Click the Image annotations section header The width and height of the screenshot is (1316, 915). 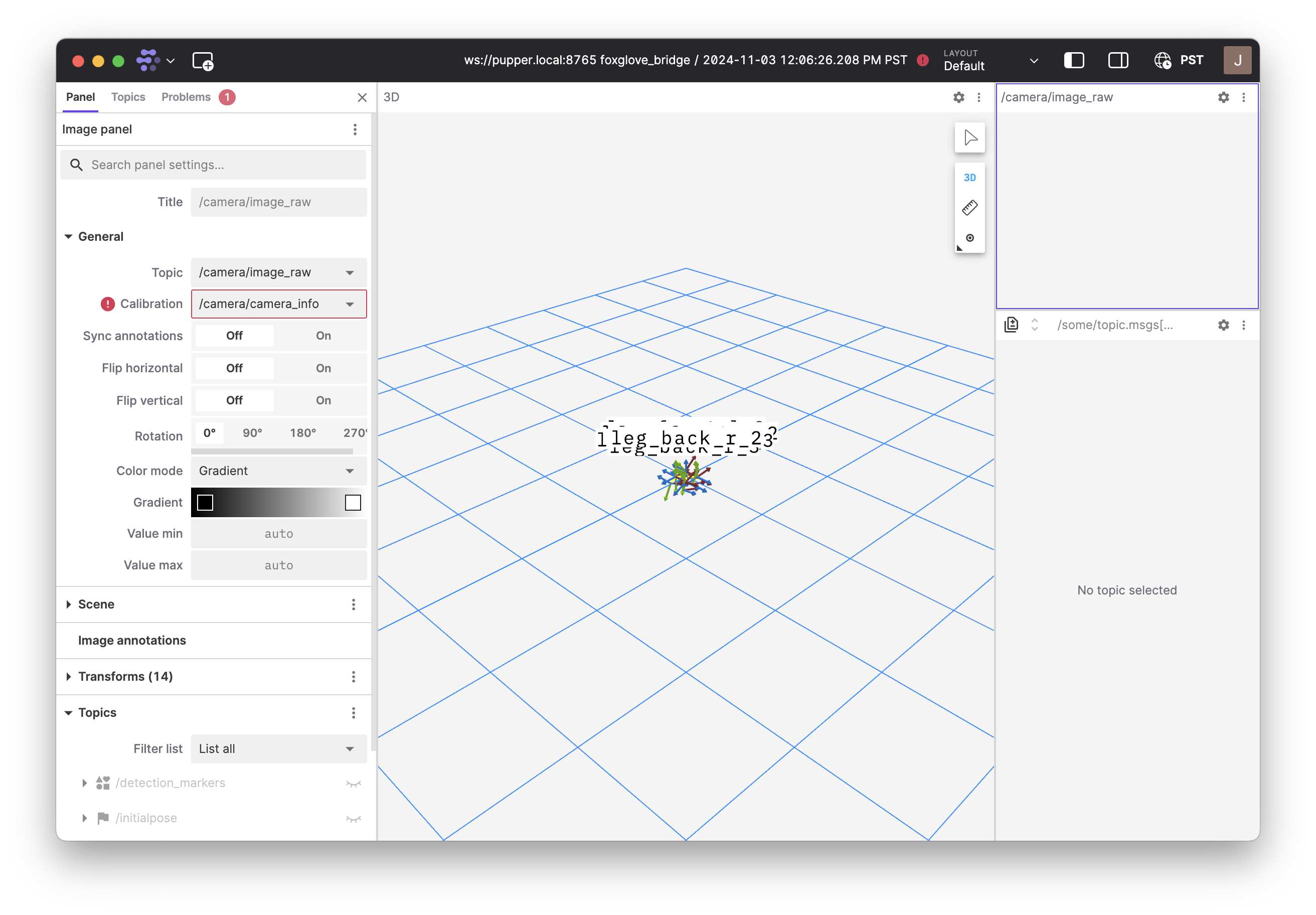click(132, 641)
